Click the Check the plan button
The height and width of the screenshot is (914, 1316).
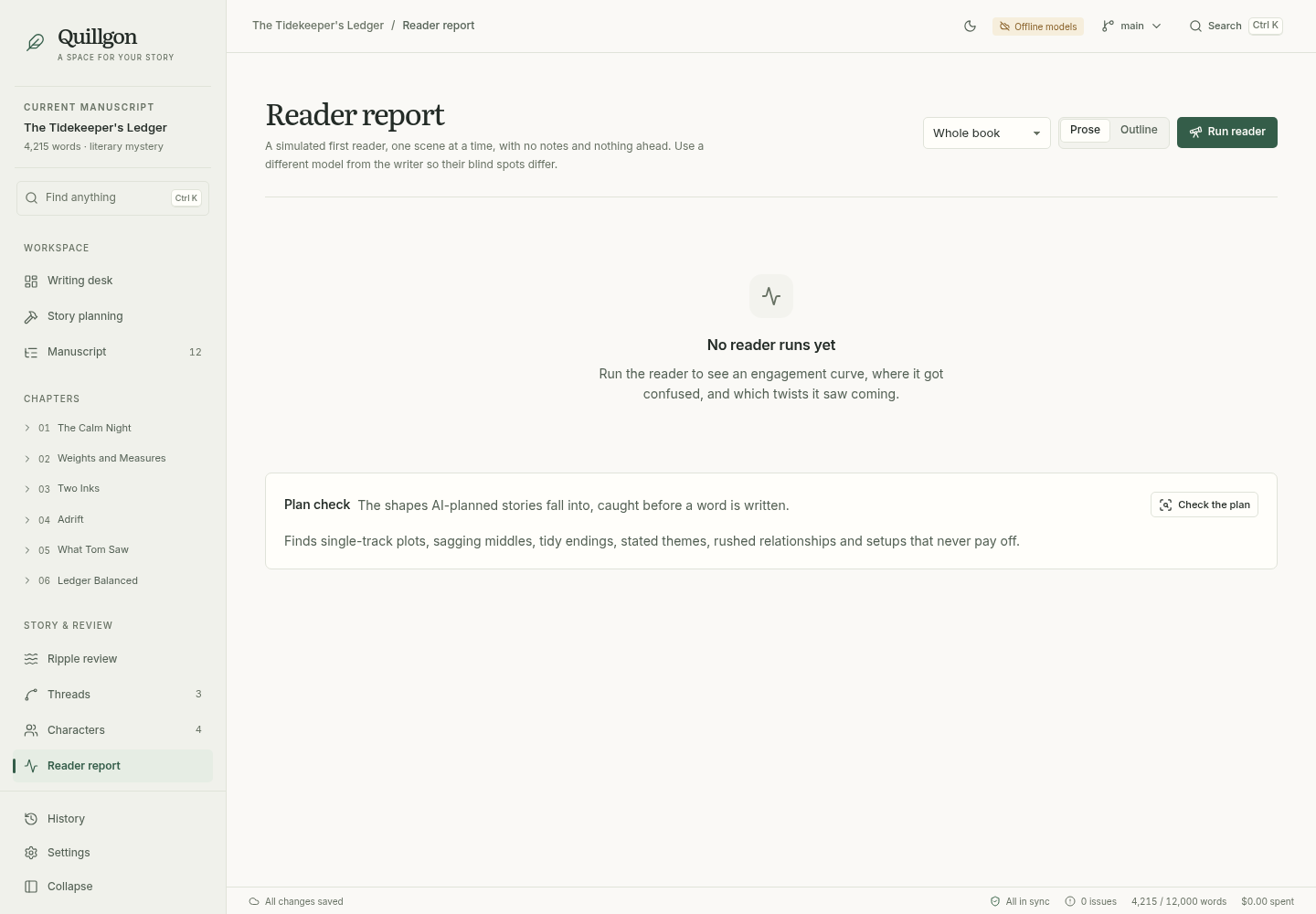(1205, 505)
